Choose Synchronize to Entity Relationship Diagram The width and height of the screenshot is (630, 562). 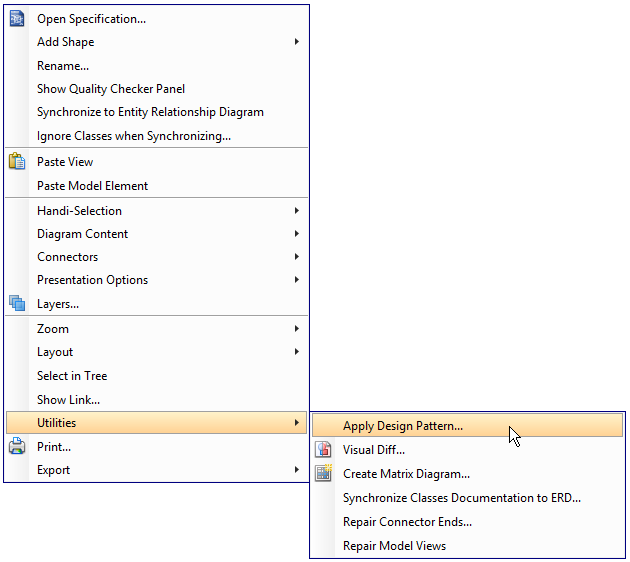coord(157,112)
